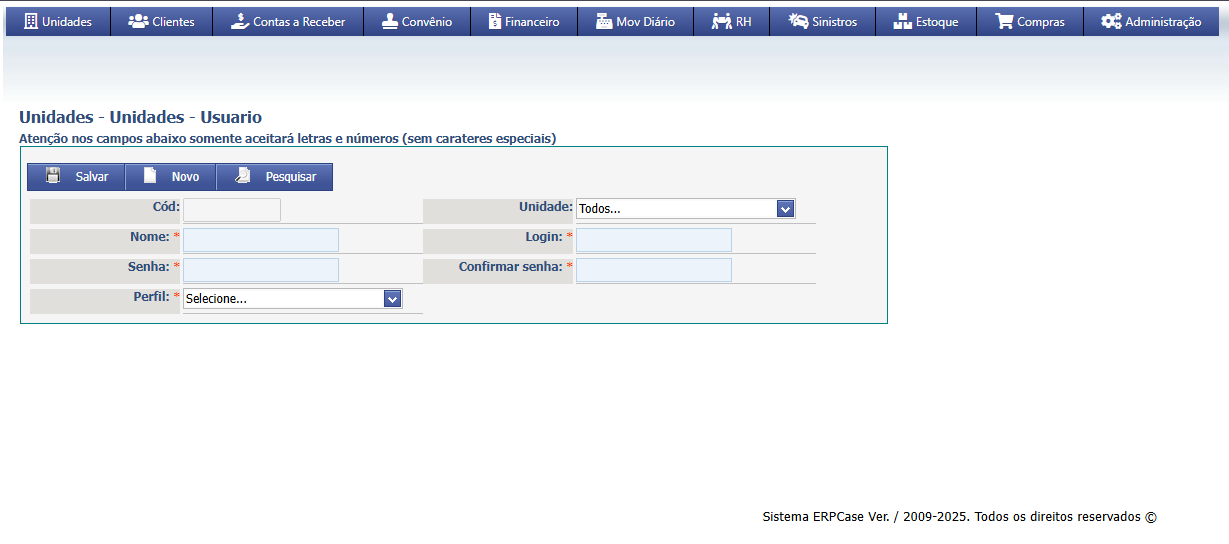This screenshot has height=544, width=1229.
Task: Click the people-carrying icon beside RH
Action: tap(722, 21)
